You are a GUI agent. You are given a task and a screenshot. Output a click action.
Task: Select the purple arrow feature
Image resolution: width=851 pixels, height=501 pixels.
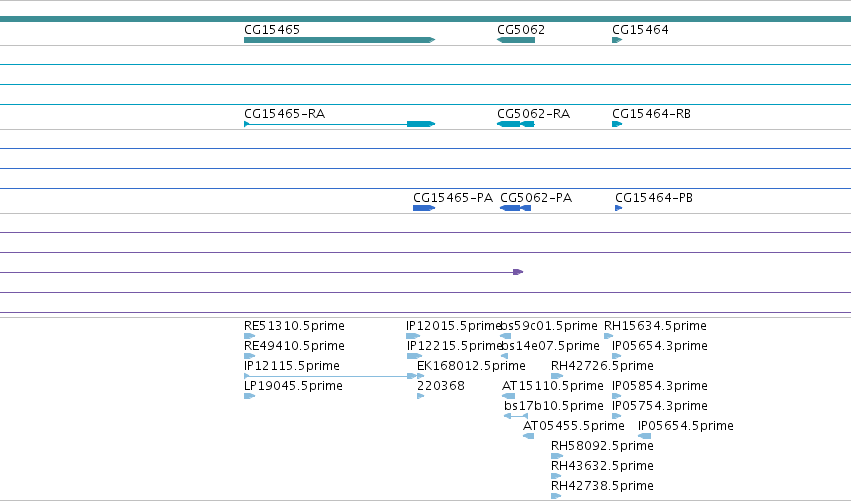[518, 272]
